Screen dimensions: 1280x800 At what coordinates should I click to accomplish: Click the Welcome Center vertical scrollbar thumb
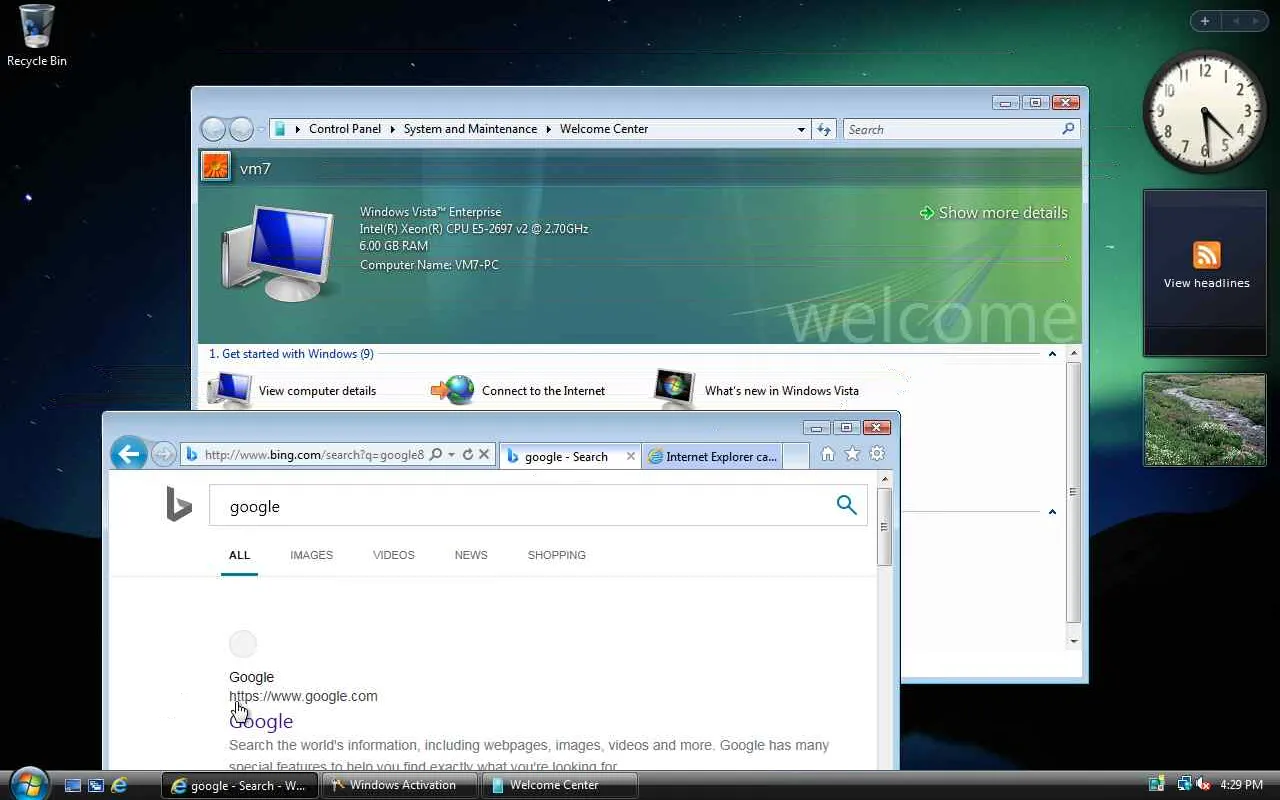point(1073,492)
